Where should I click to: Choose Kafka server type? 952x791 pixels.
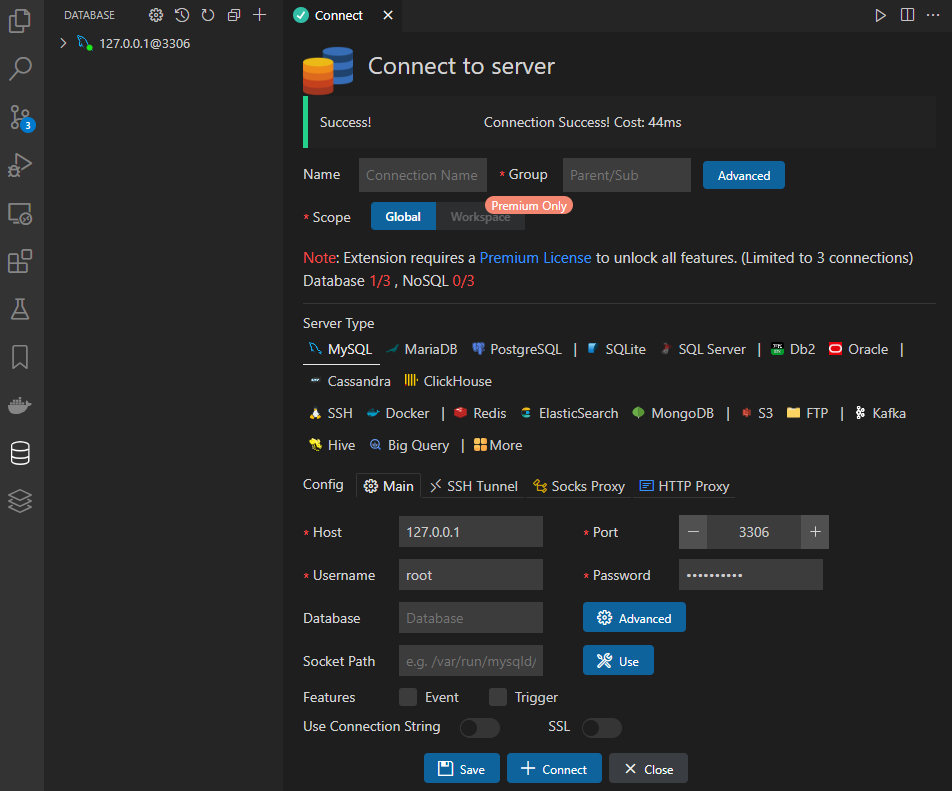pos(880,413)
